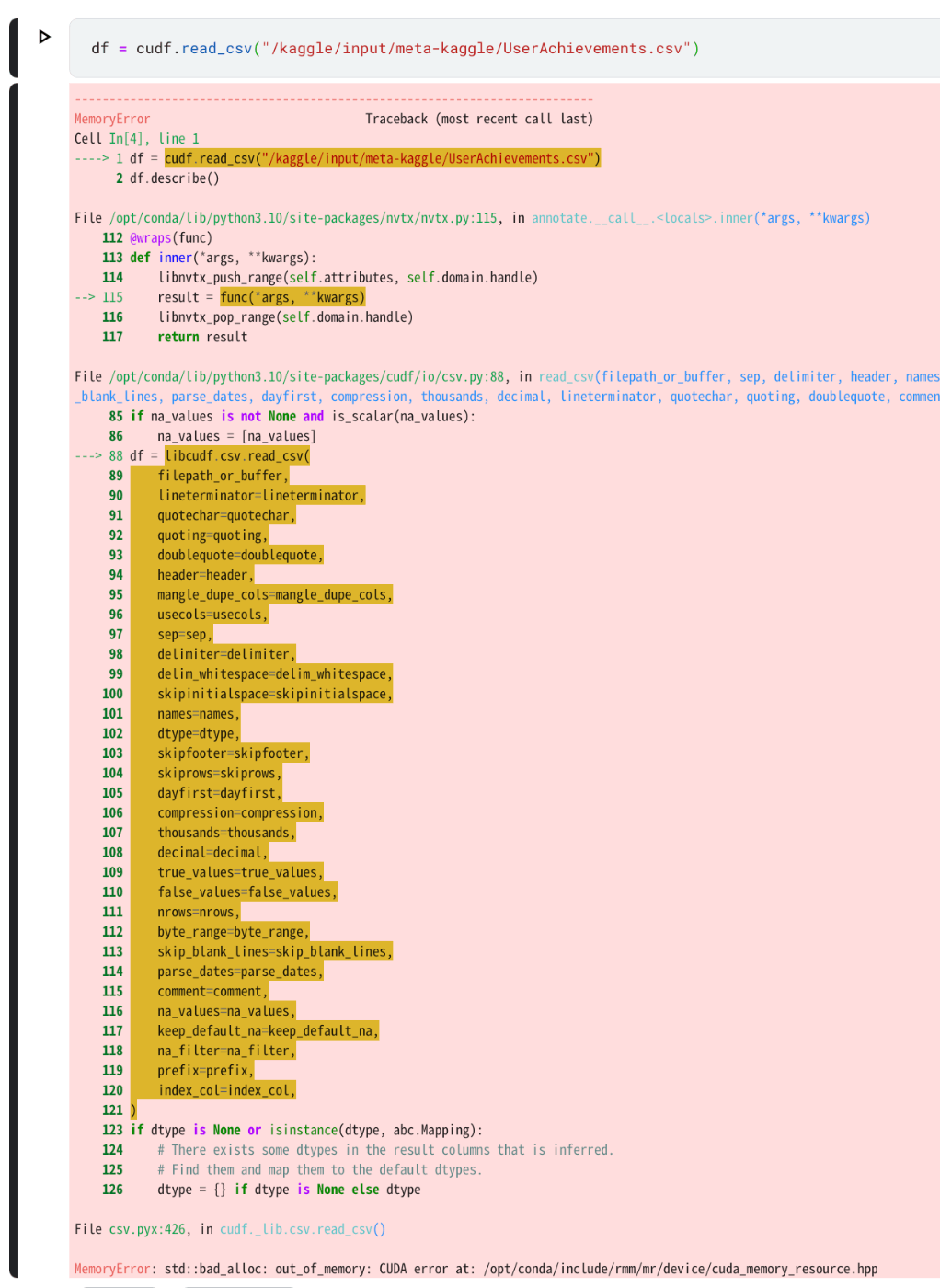Screen dimensions: 940x1288
Task: Click the dark cell selection bar beside the output
Action: point(14,681)
